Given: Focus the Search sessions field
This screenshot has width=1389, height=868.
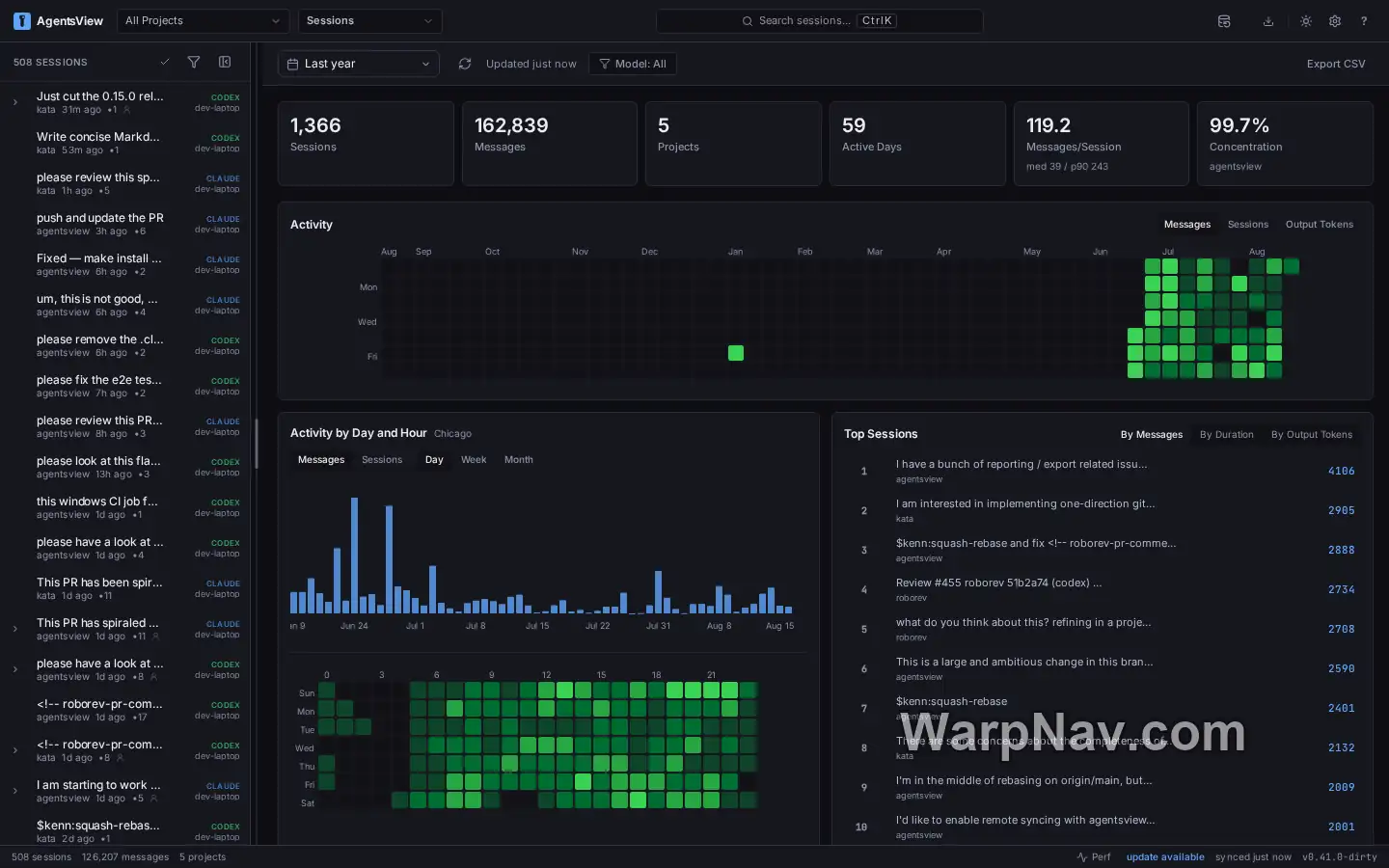Looking at the screenshot, I should [820, 21].
